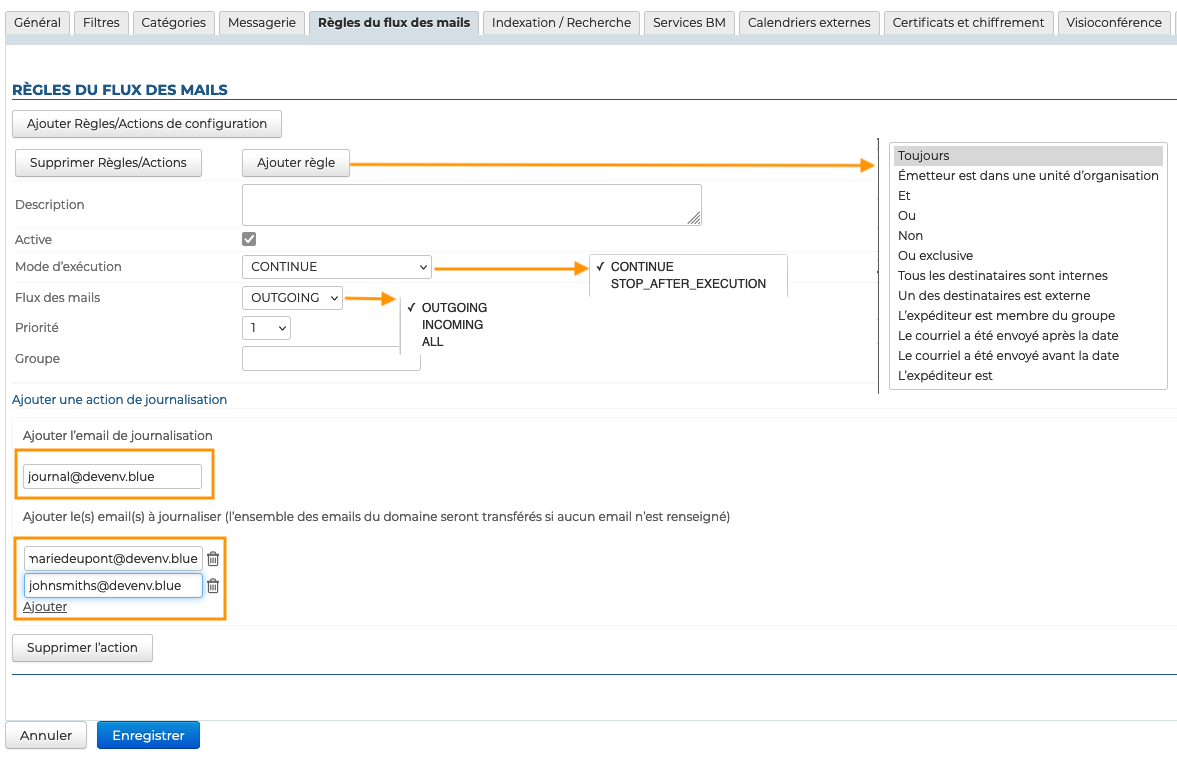
Task: Open the Priorité dropdown
Action: coord(266,328)
